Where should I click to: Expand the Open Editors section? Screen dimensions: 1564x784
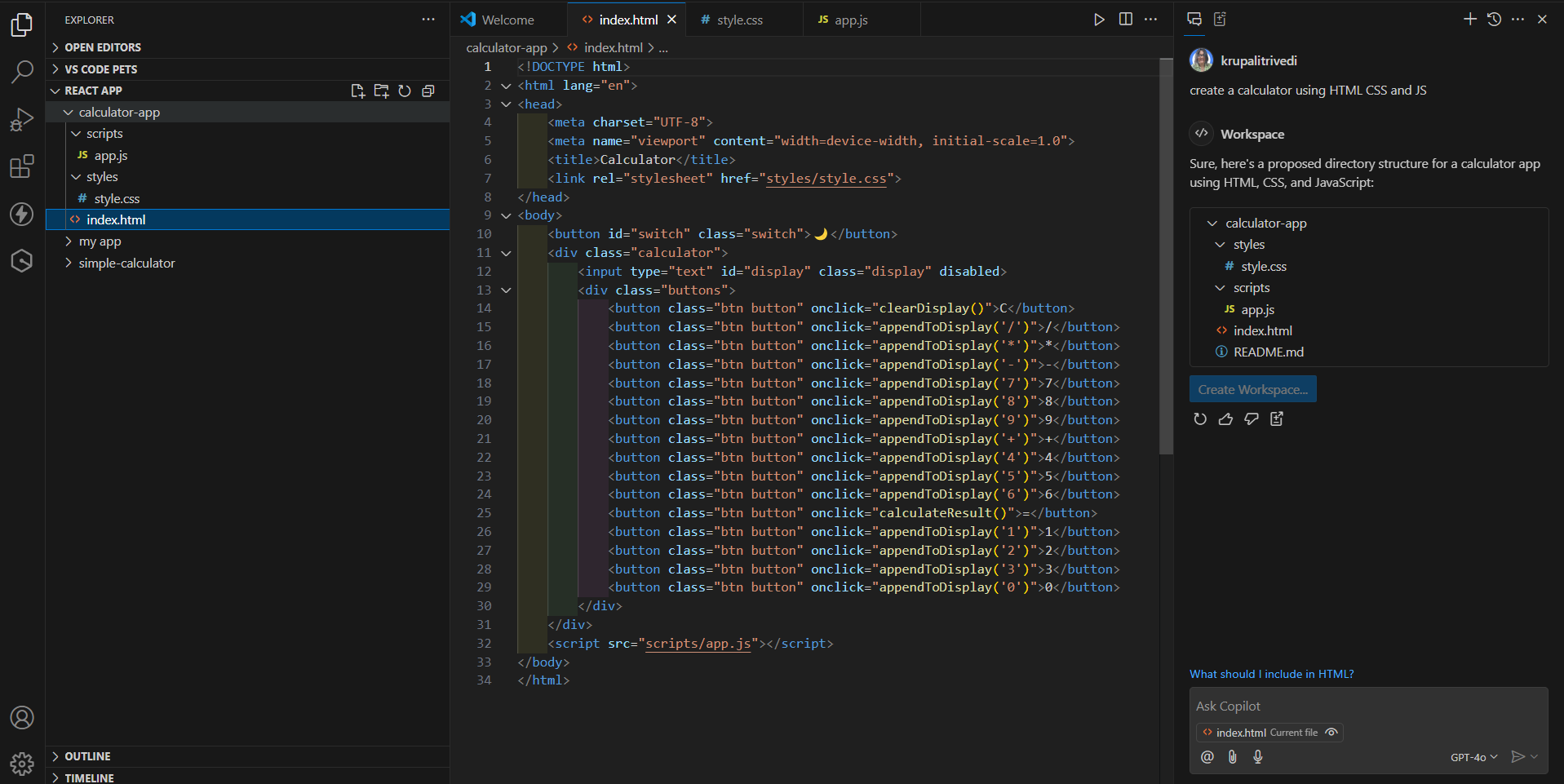pos(248,47)
